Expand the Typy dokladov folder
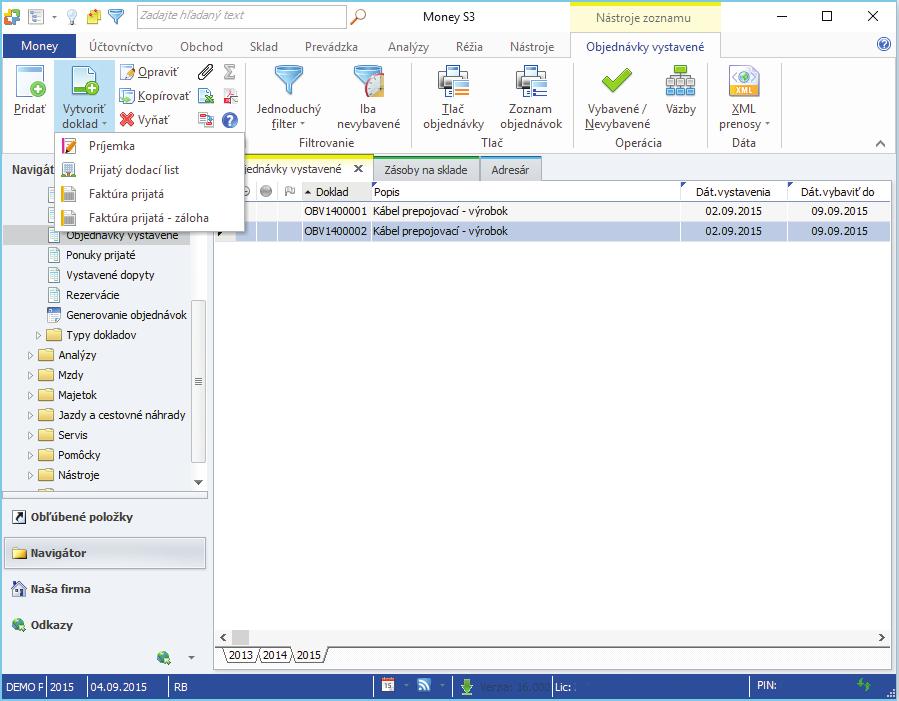The width and height of the screenshot is (899, 701). 38,335
